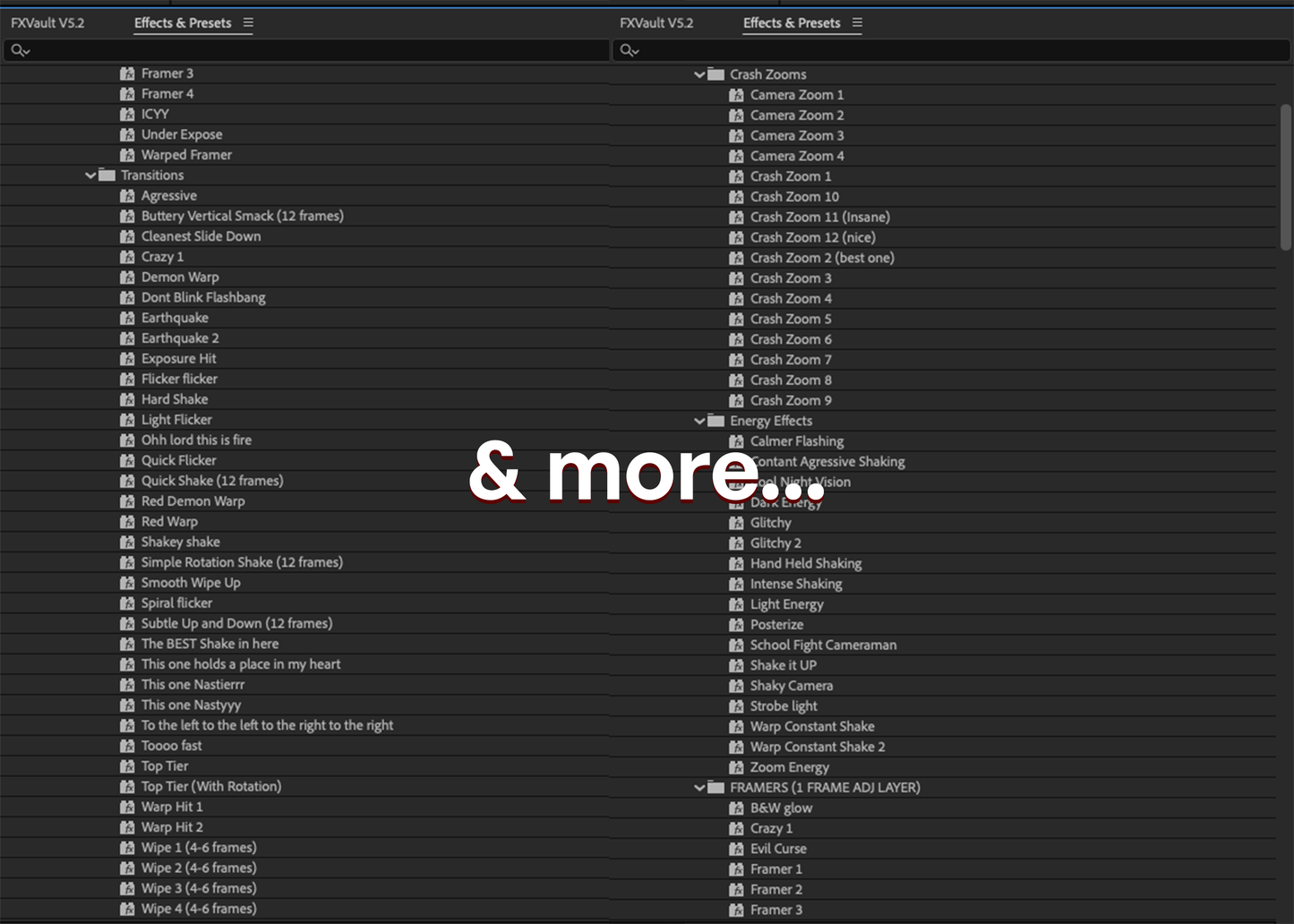Viewport: 1294px width, 924px height.
Task: Click the Energy Effects folder icon
Action: click(x=716, y=421)
